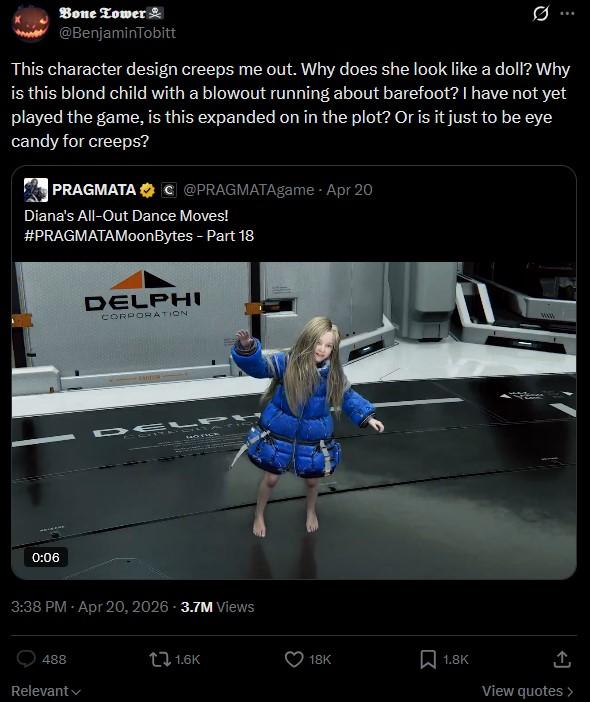Click the gold verified badge on PRAGMATA

point(147,190)
